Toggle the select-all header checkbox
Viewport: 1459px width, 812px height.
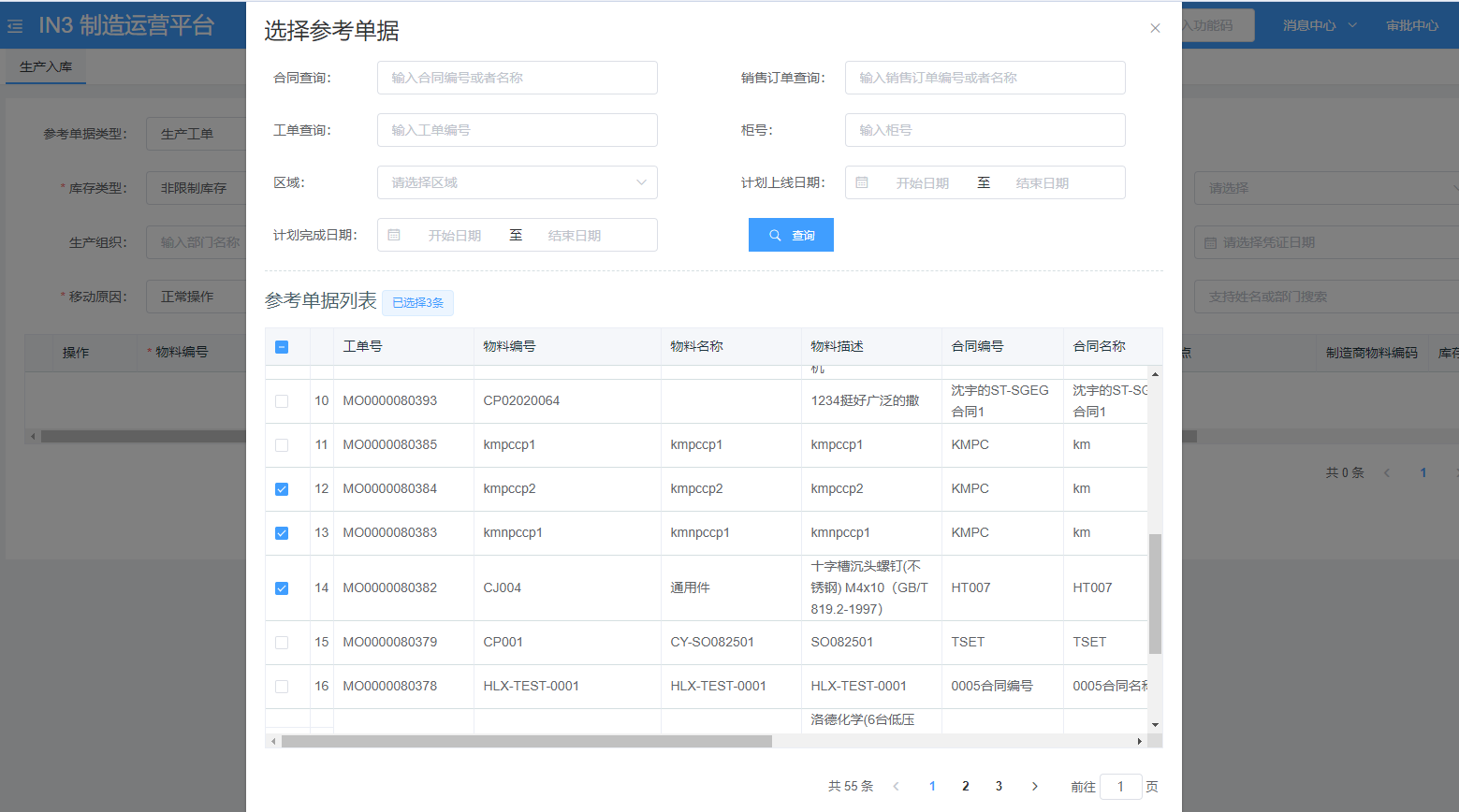(x=282, y=347)
